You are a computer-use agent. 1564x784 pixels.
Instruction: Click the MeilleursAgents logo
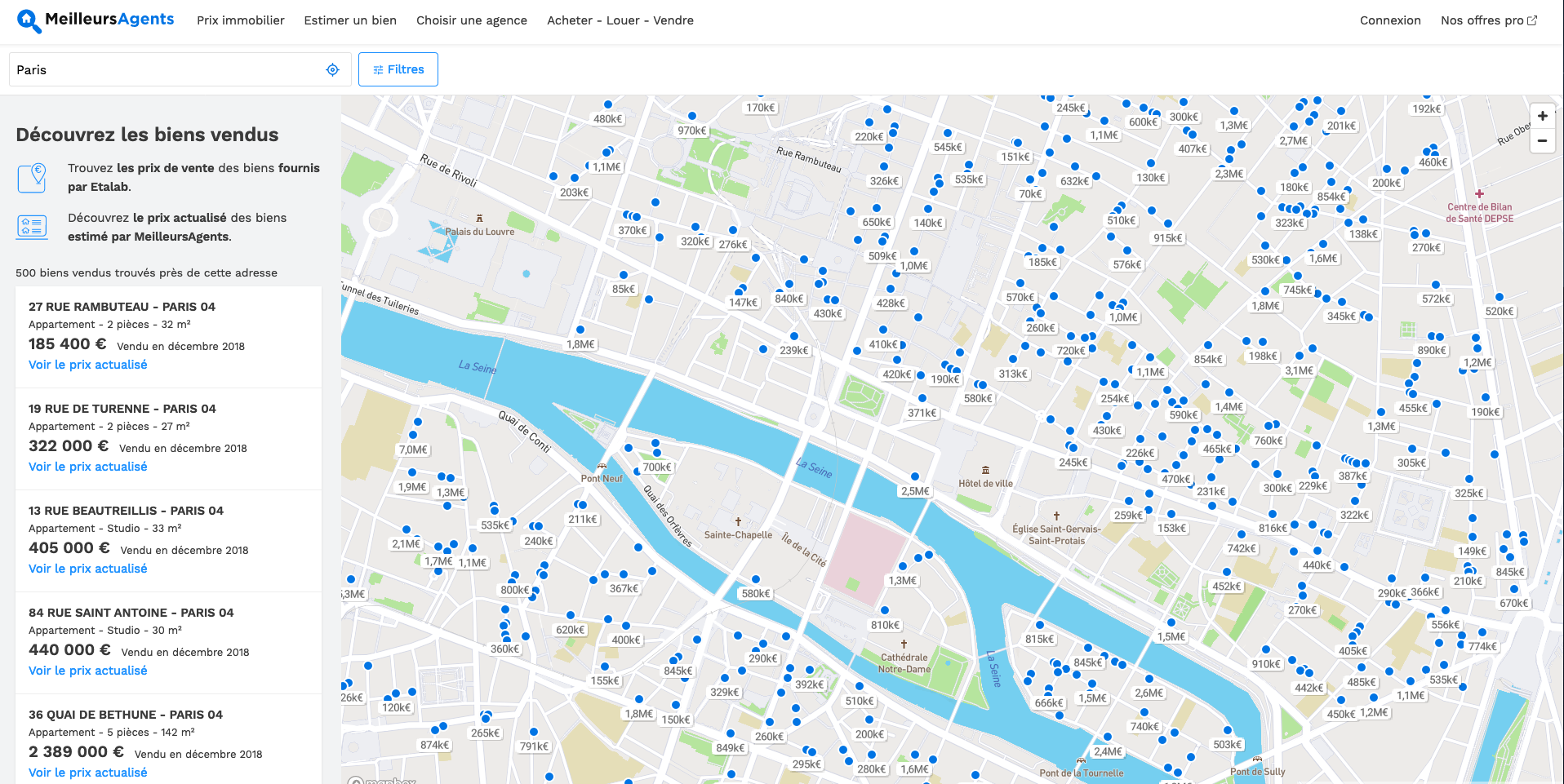[x=96, y=20]
